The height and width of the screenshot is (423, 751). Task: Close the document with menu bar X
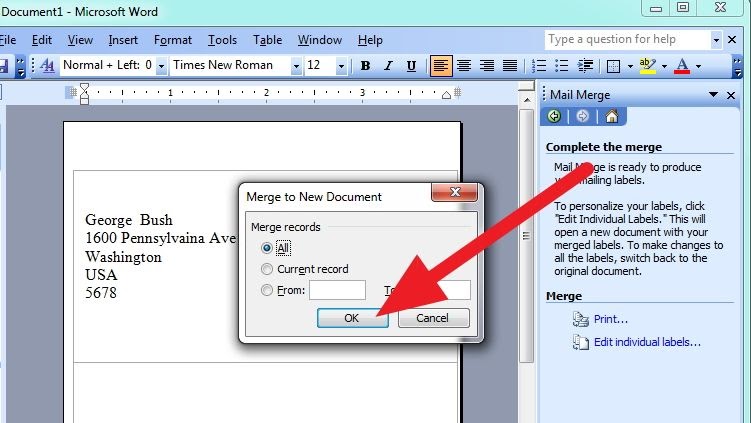pyautogui.click(x=732, y=40)
